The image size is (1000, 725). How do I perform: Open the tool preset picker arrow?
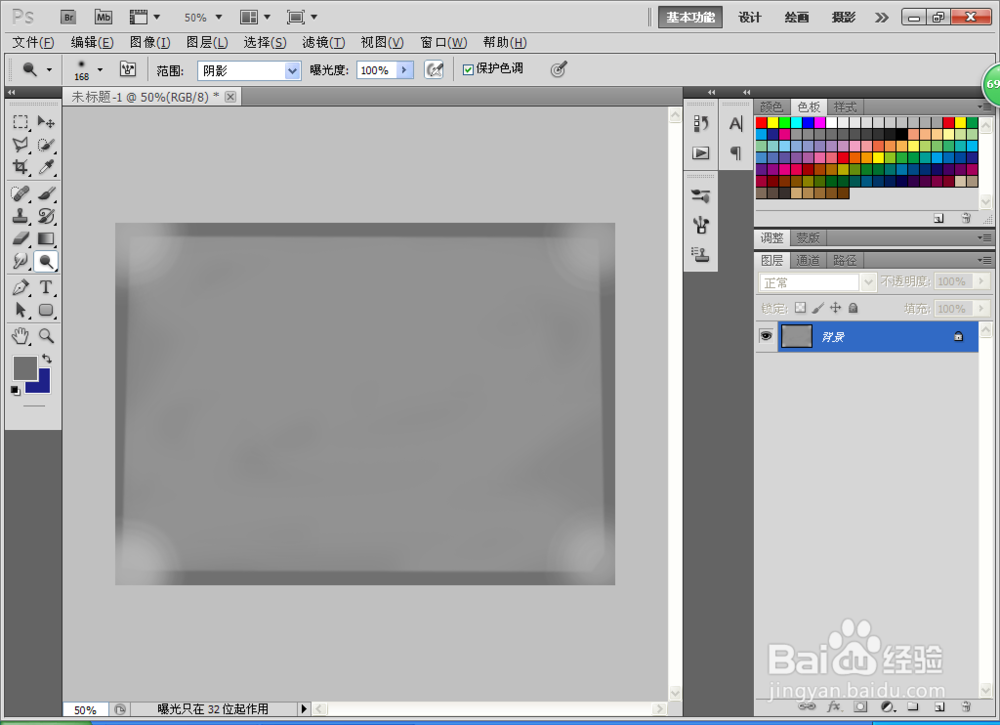[49, 69]
